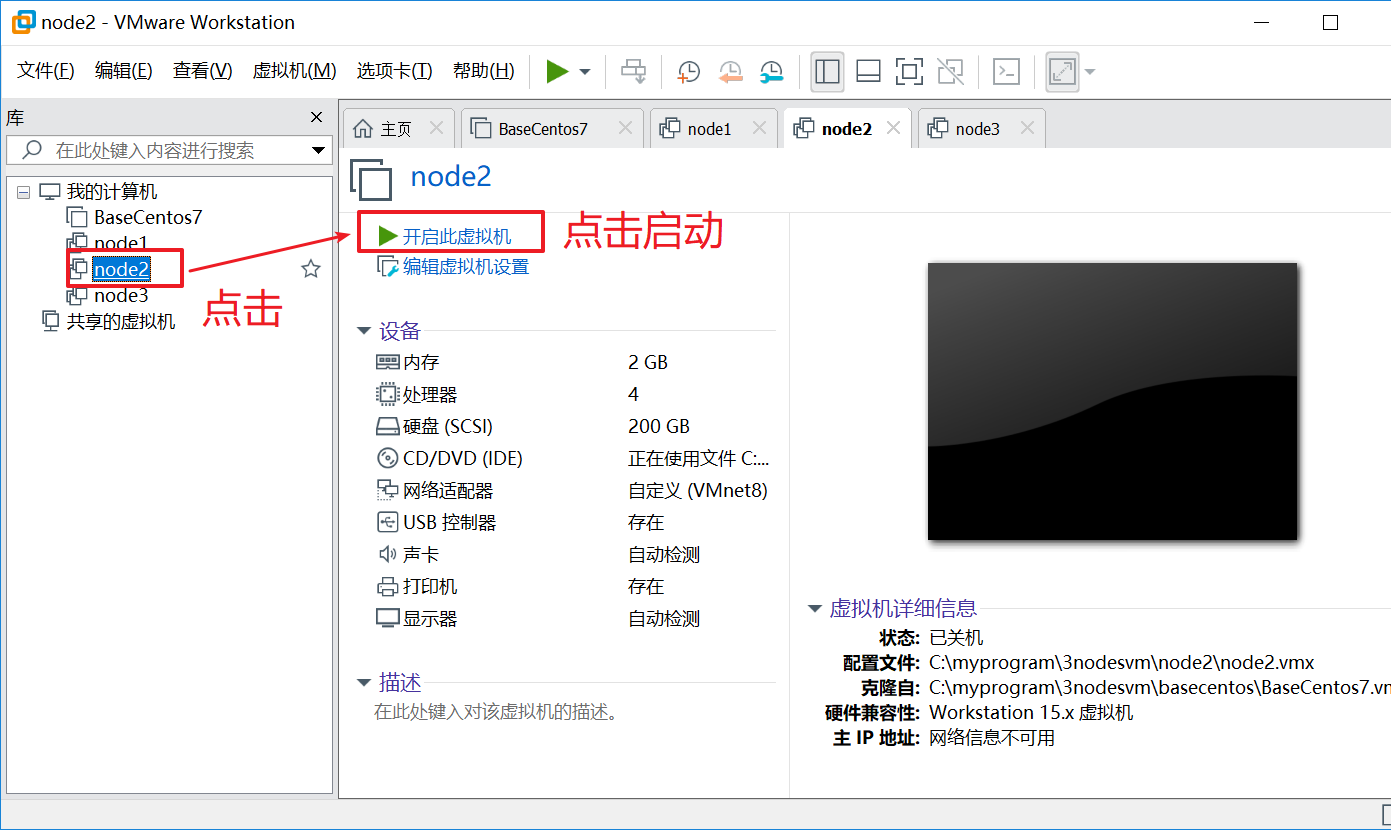Close the node3 tab
The image size is (1391, 830).
pyautogui.click(x=1027, y=128)
